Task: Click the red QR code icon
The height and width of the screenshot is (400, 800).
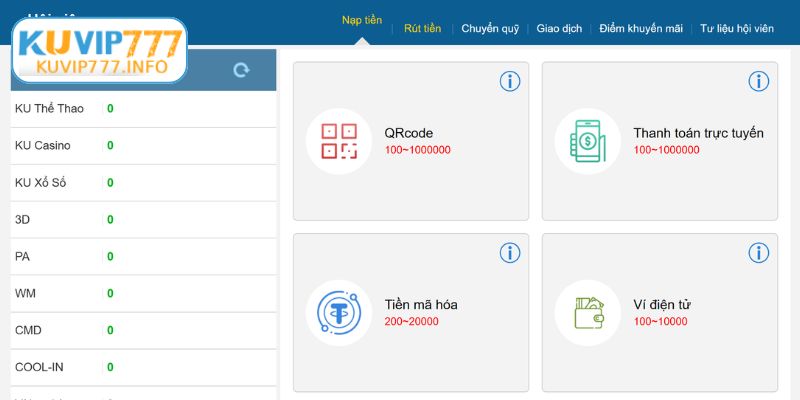Action: point(339,141)
